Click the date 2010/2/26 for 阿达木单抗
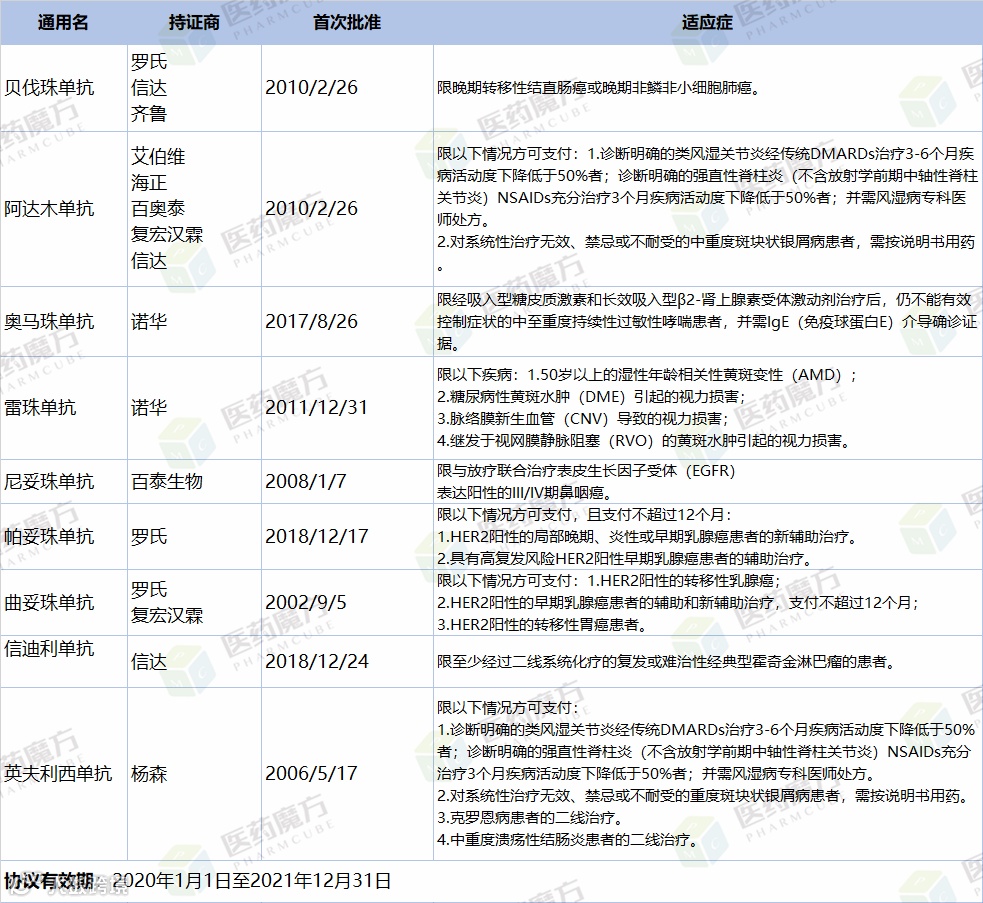This screenshot has height=903, width=983. (x=311, y=208)
